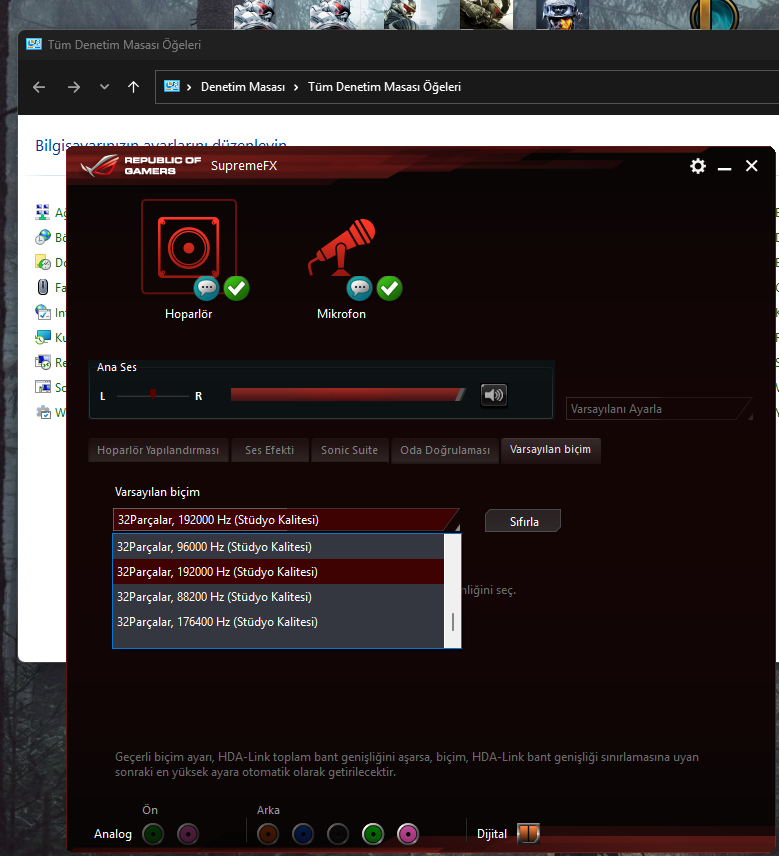
Task: Click the breadcrumb arrow before Denetim Masası
Action: [x=189, y=87]
